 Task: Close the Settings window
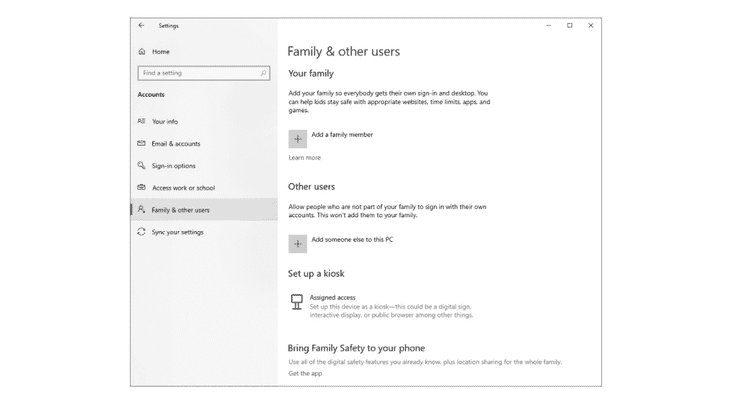[x=591, y=25]
